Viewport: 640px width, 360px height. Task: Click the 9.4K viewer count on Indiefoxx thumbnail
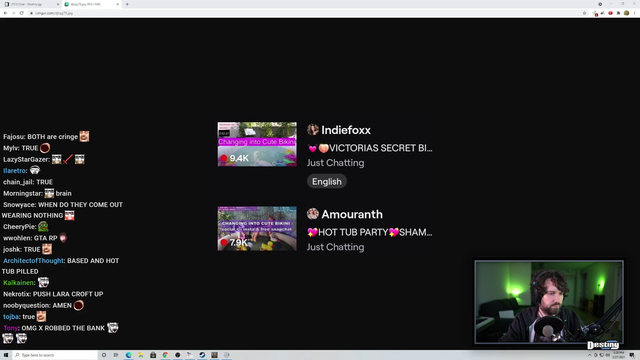(235, 158)
